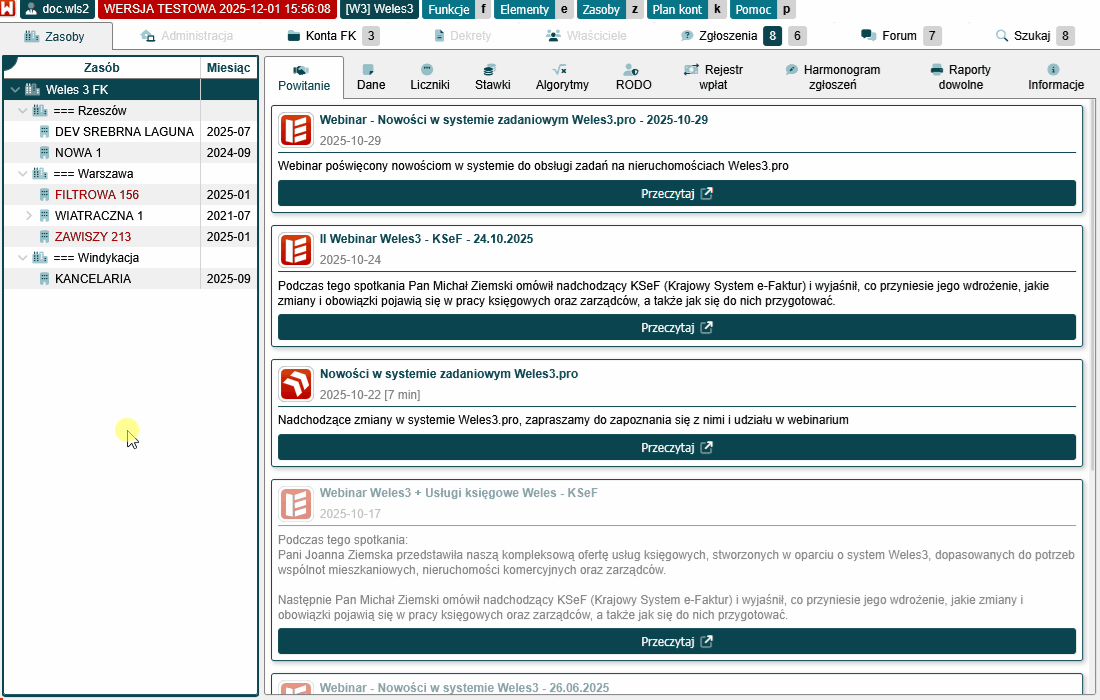Collapse the Weles 3 FK root node
The width and height of the screenshot is (1100, 700).
15,90
